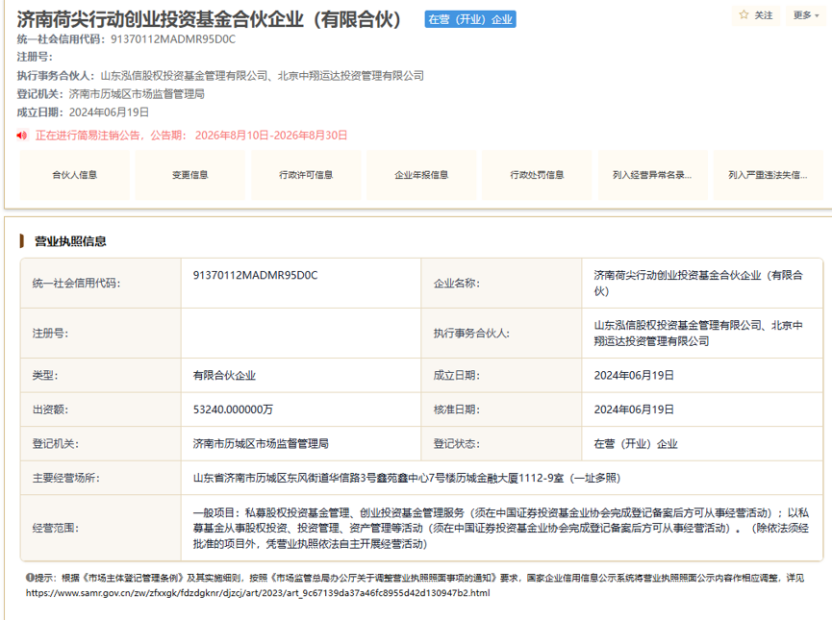Click the 主要经营场所 address value

pos(406,478)
